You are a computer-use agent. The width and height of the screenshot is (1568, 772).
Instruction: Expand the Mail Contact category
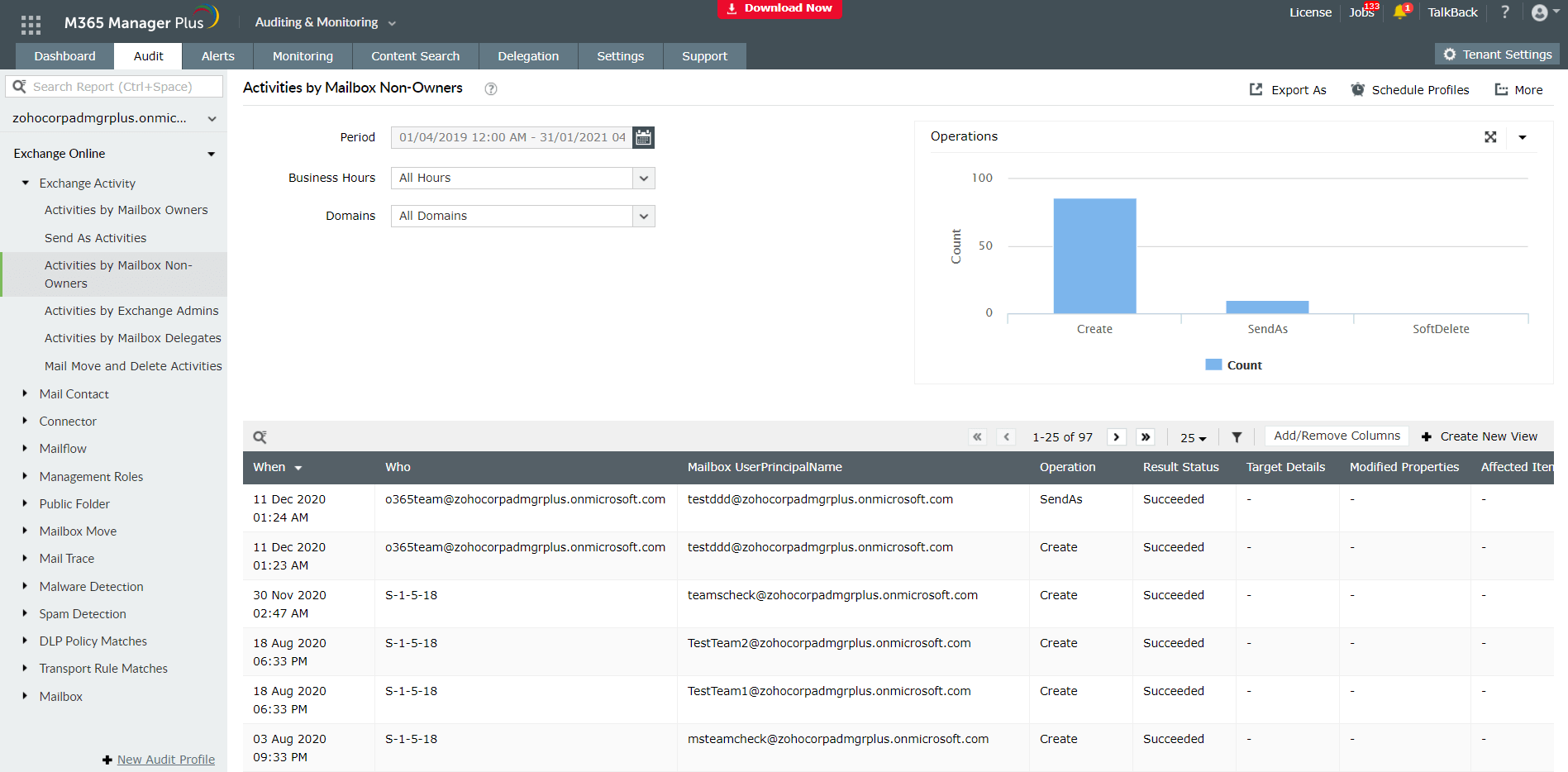25,393
